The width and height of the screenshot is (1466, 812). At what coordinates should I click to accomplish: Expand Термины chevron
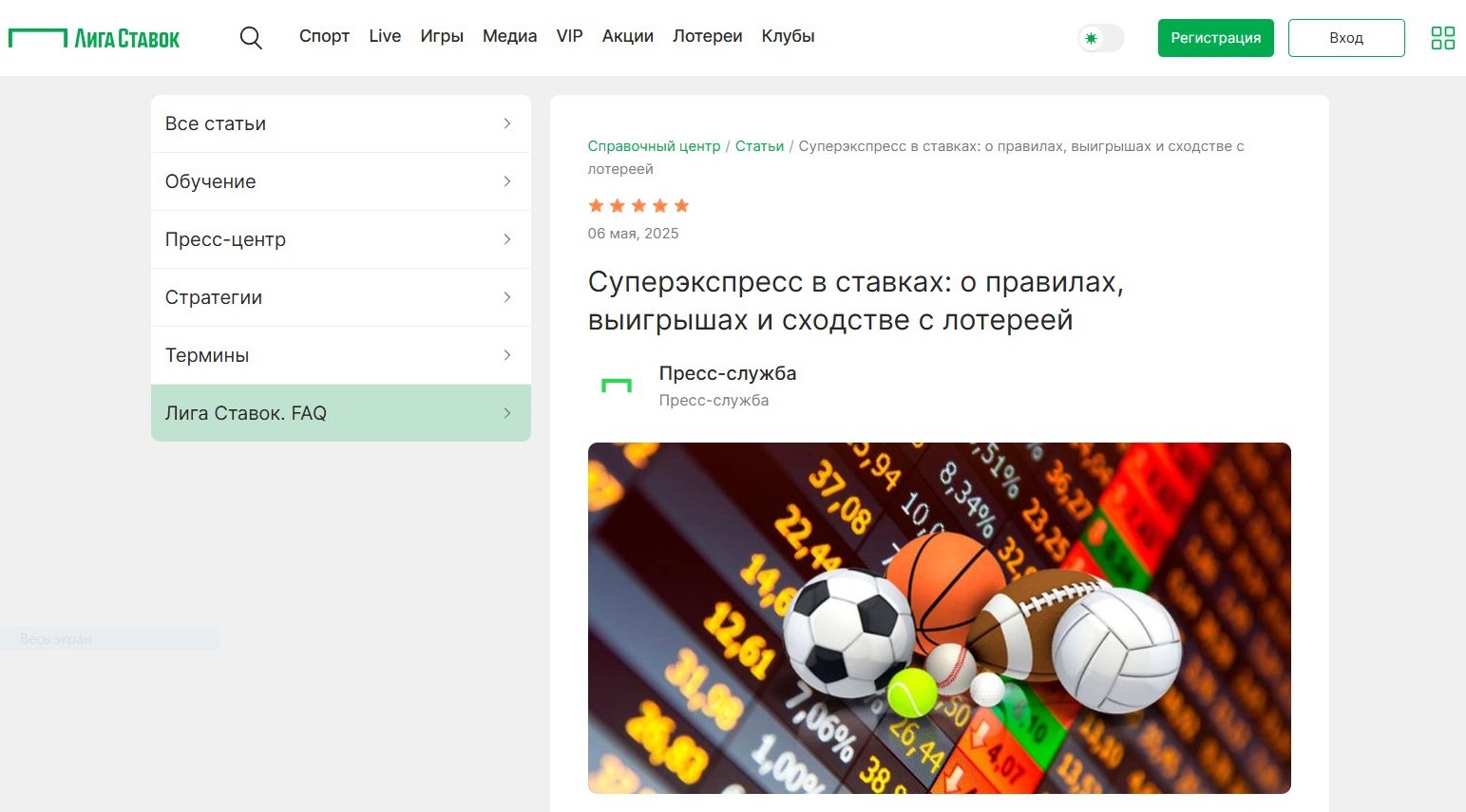pyautogui.click(x=507, y=355)
